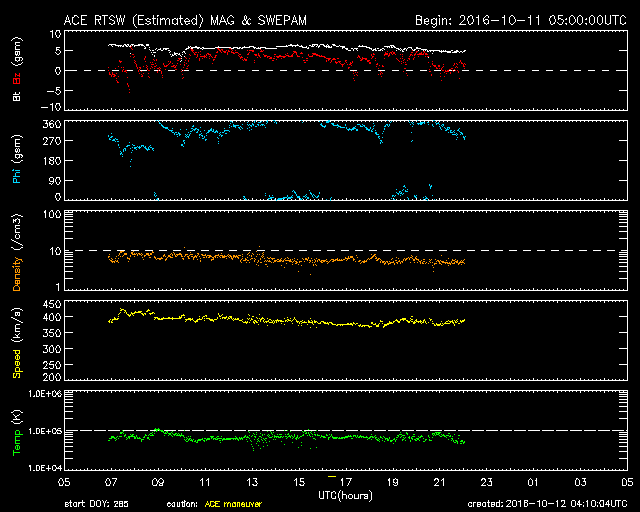
Task: Click the 'created: 2016-10-12 04:10:04UTC' timestamp
Action: pos(547,504)
